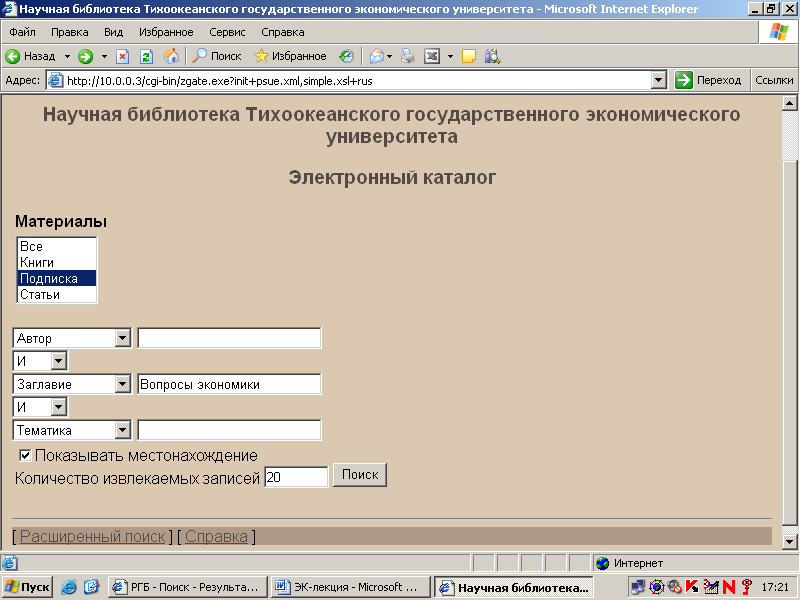Select Книги in the Материалы list

(x=57, y=262)
